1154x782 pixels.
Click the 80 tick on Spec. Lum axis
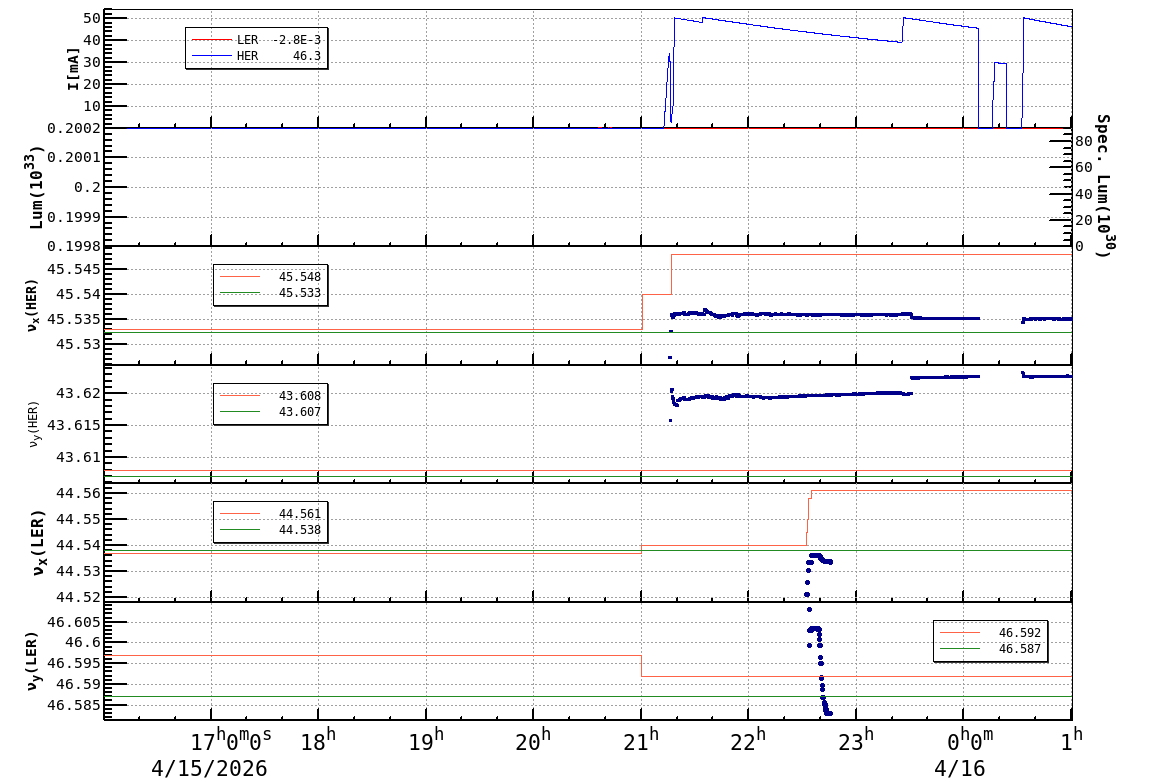1084,141
